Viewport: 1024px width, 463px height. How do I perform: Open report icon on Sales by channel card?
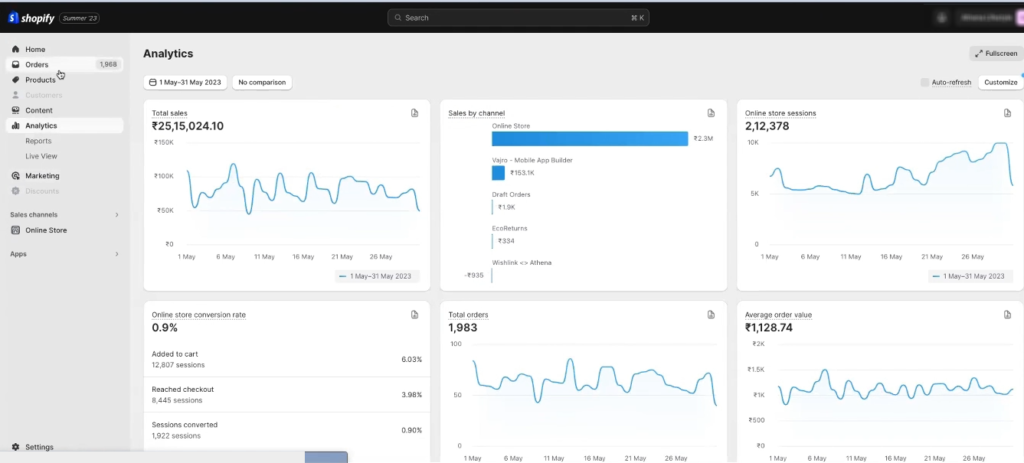pyautogui.click(x=711, y=114)
